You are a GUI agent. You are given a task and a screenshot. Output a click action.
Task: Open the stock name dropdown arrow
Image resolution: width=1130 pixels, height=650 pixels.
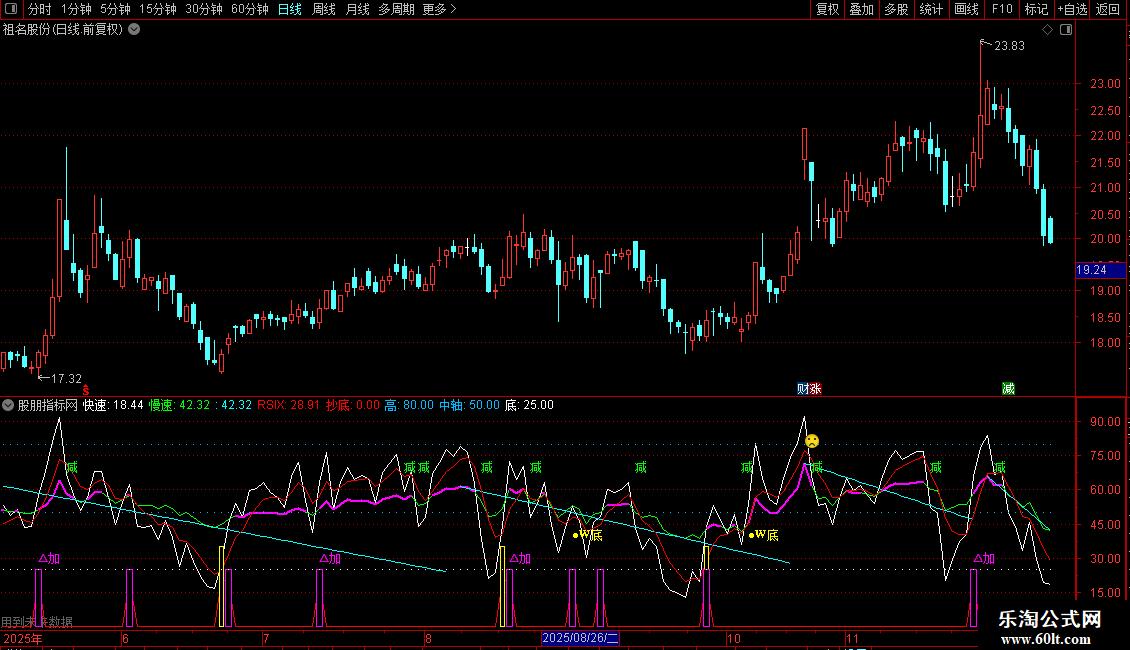(x=134, y=29)
